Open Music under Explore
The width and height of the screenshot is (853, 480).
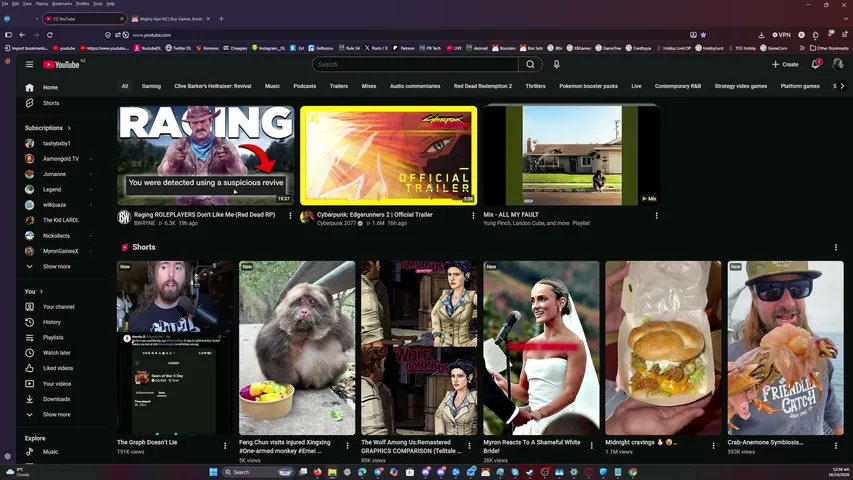coord(50,452)
